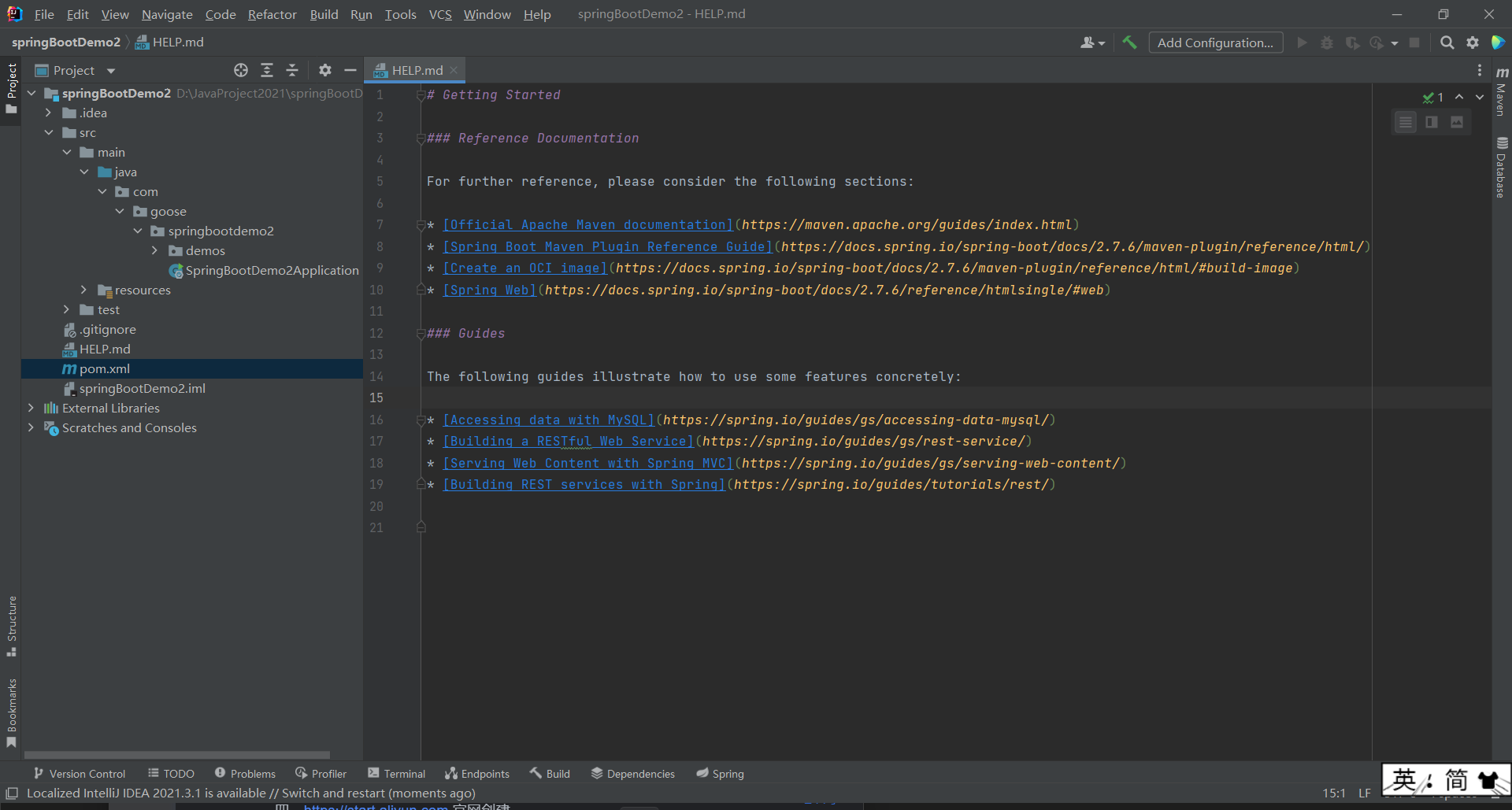
Task: Open the File menu
Action: (x=44, y=14)
